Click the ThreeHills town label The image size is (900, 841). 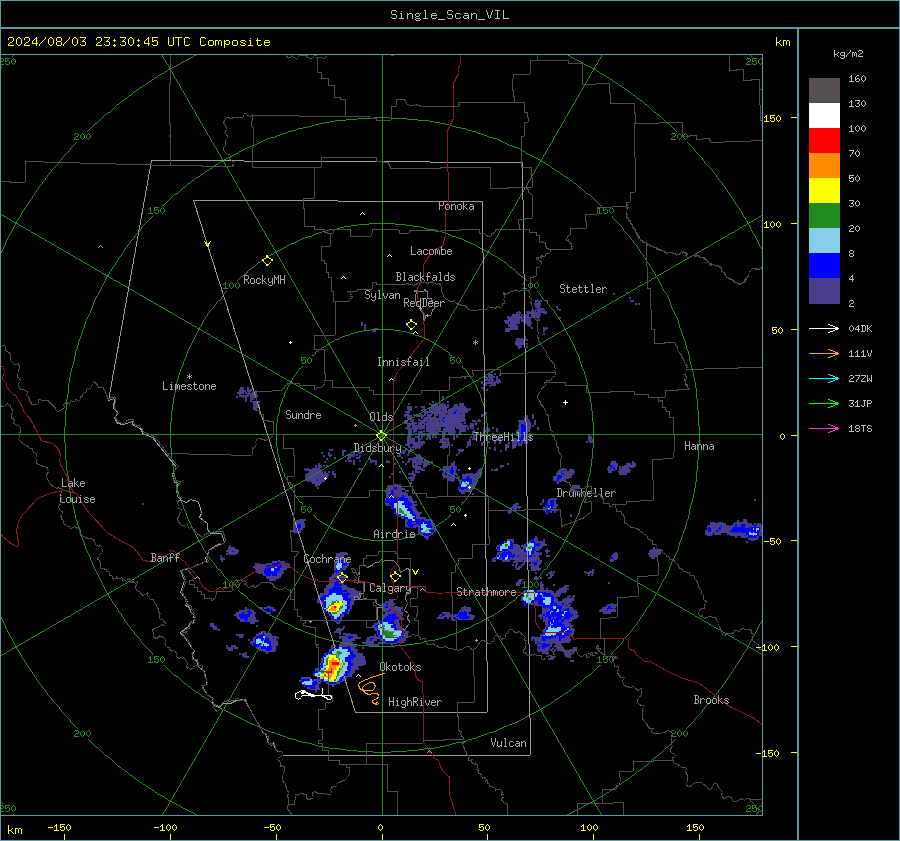pos(503,437)
